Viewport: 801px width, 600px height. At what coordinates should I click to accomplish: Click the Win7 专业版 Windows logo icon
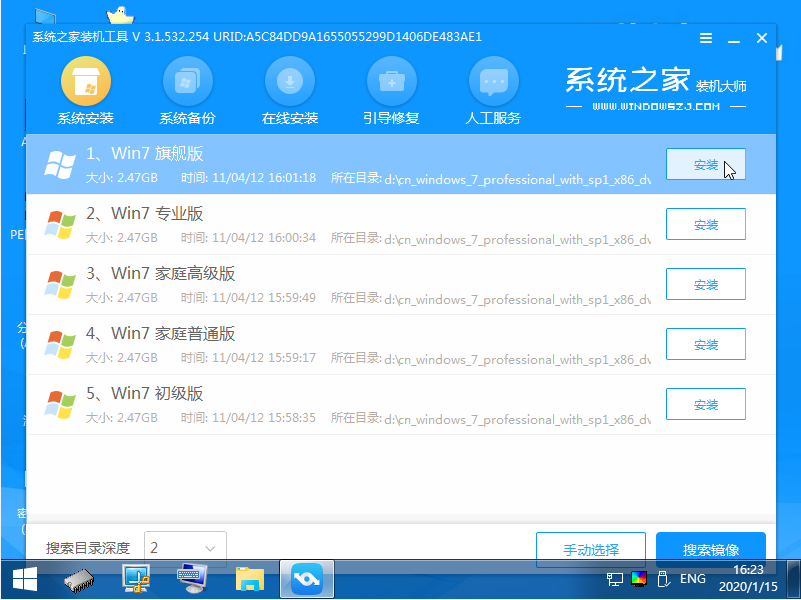(61, 224)
